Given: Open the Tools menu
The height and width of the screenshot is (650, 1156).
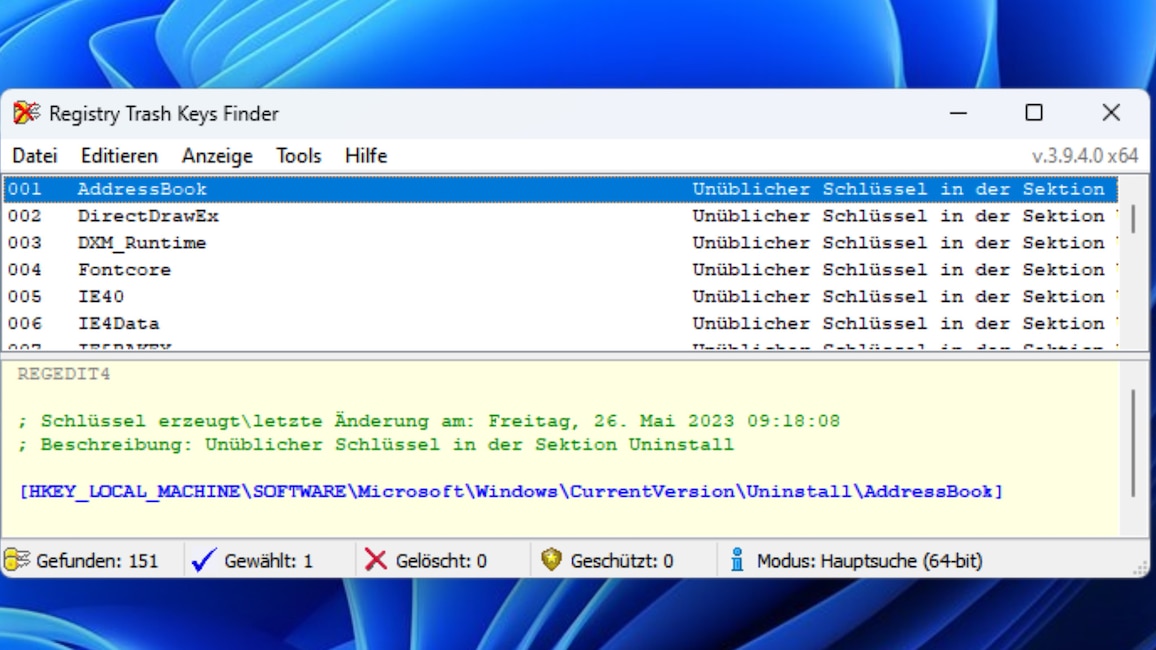Looking at the screenshot, I should (x=299, y=156).
